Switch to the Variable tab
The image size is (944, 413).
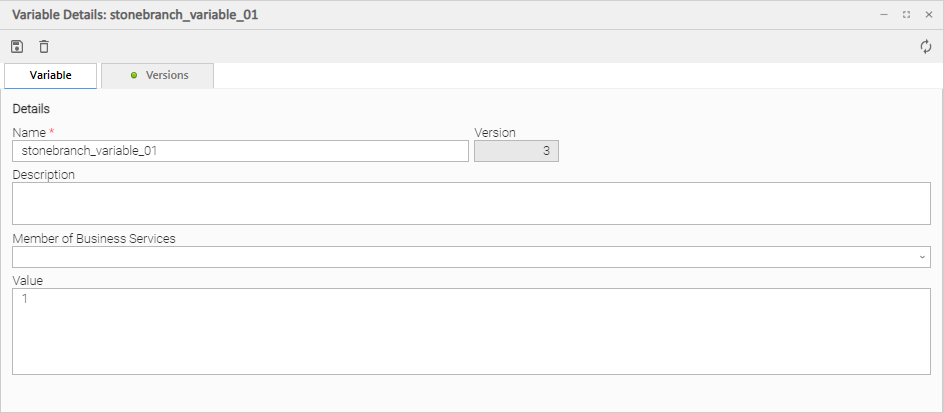[51, 76]
